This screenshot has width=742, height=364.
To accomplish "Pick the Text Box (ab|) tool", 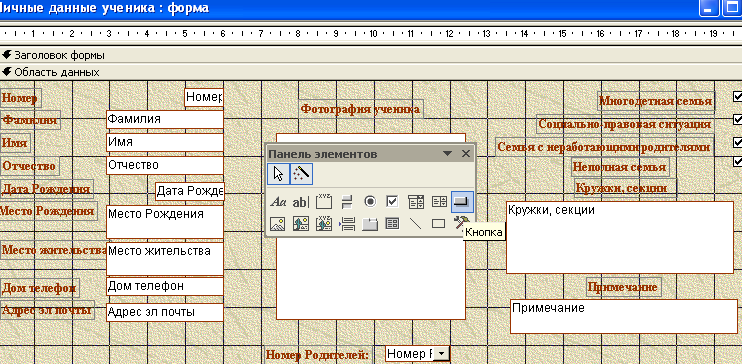I will pos(300,202).
